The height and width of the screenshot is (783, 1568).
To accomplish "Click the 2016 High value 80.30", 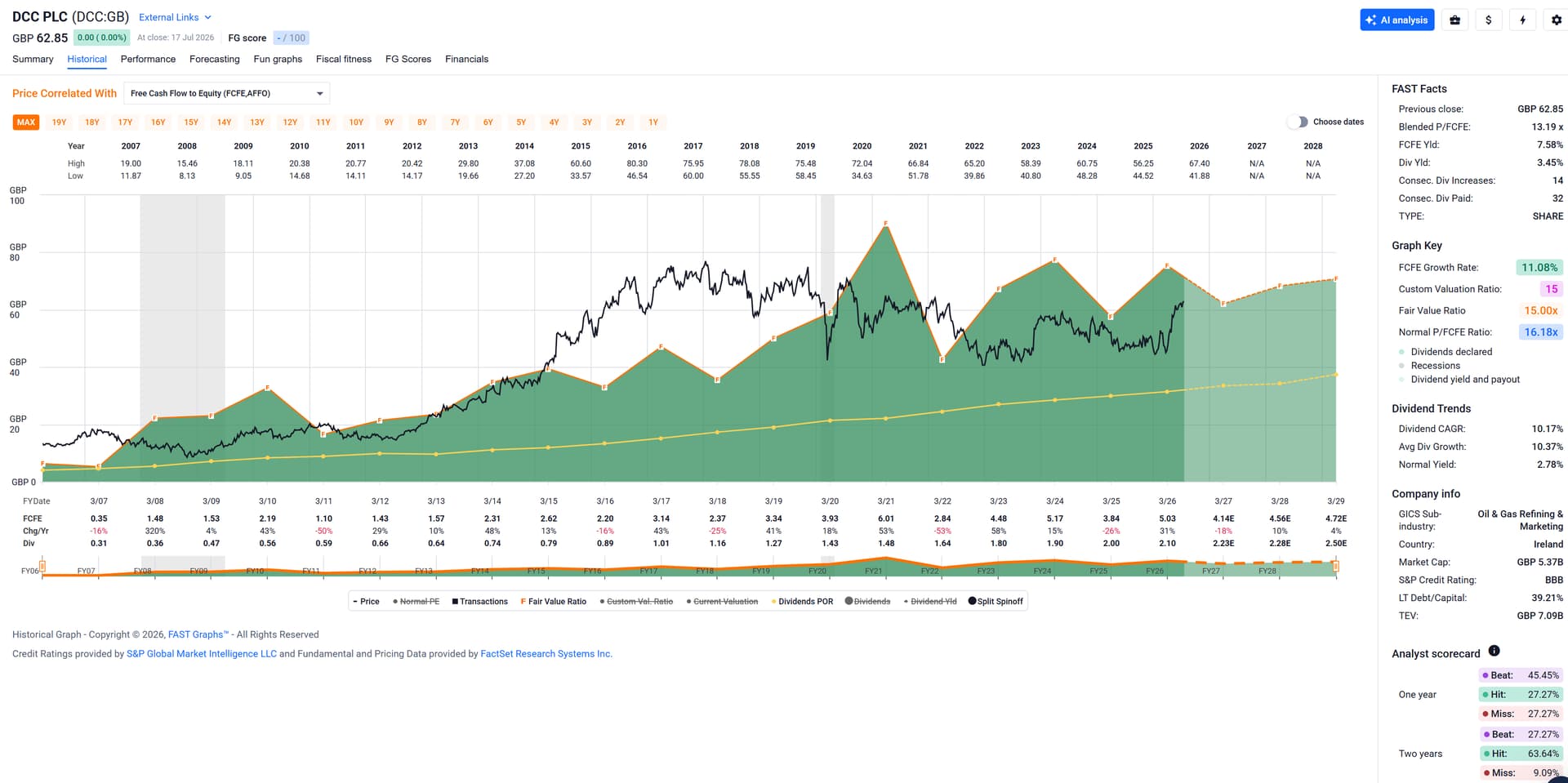I will pyautogui.click(x=637, y=164).
